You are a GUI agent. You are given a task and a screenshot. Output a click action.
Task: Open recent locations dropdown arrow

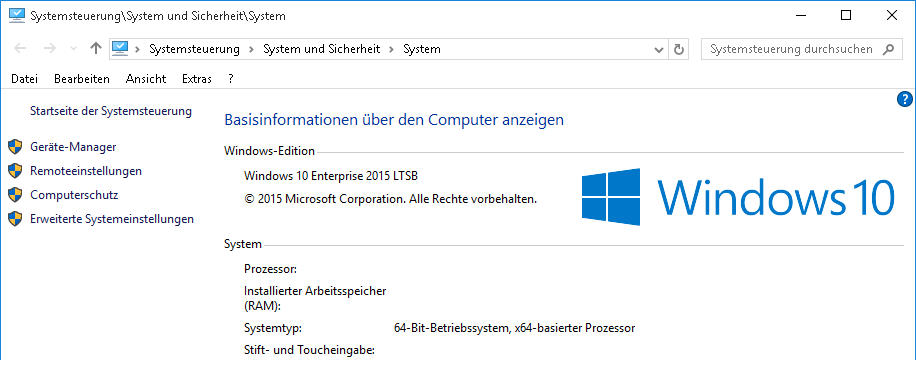point(73,50)
